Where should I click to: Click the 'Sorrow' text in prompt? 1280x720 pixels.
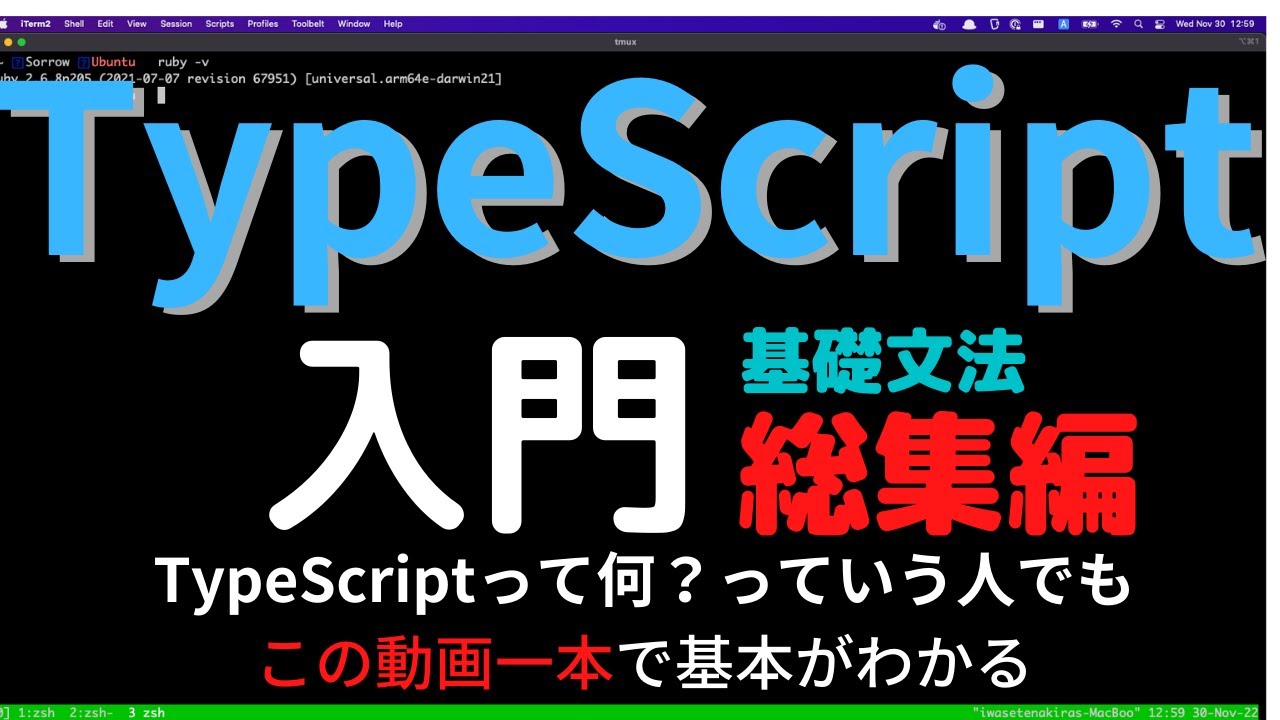pyautogui.click(x=48, y=62)
